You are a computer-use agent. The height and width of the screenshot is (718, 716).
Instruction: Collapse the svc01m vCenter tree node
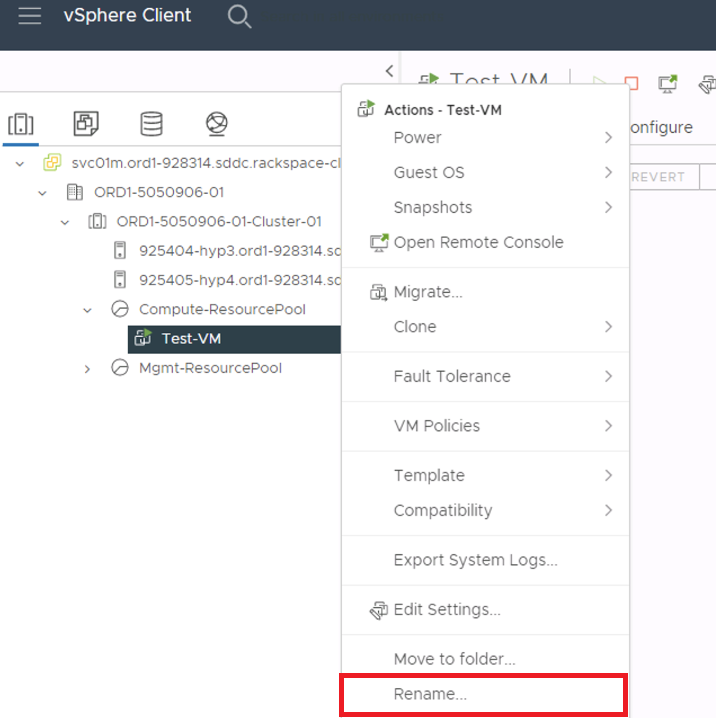coord(20,163)
